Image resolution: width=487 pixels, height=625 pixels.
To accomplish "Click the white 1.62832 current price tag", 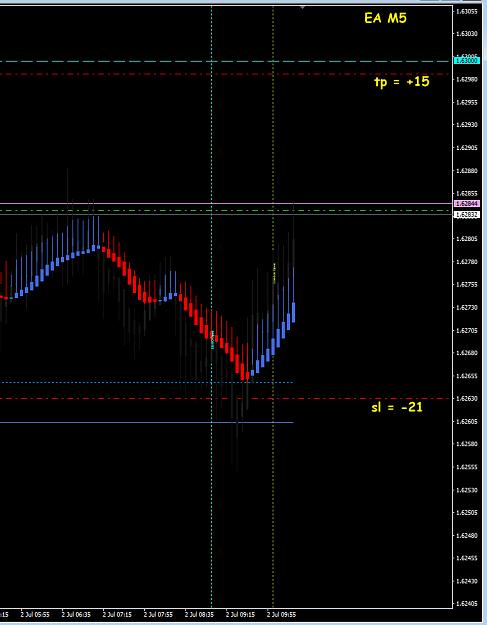I will [467, 215].
